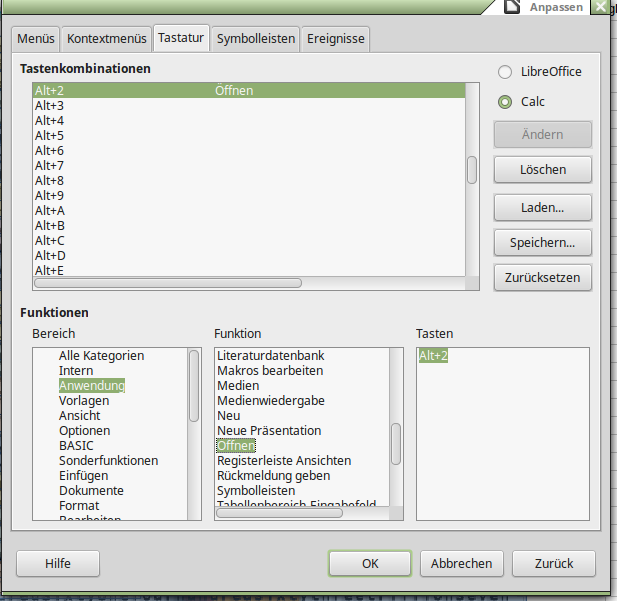Click the Löschen button
Image resolution: width=617 pixels, height=601 pixels.
click(543, 170)
